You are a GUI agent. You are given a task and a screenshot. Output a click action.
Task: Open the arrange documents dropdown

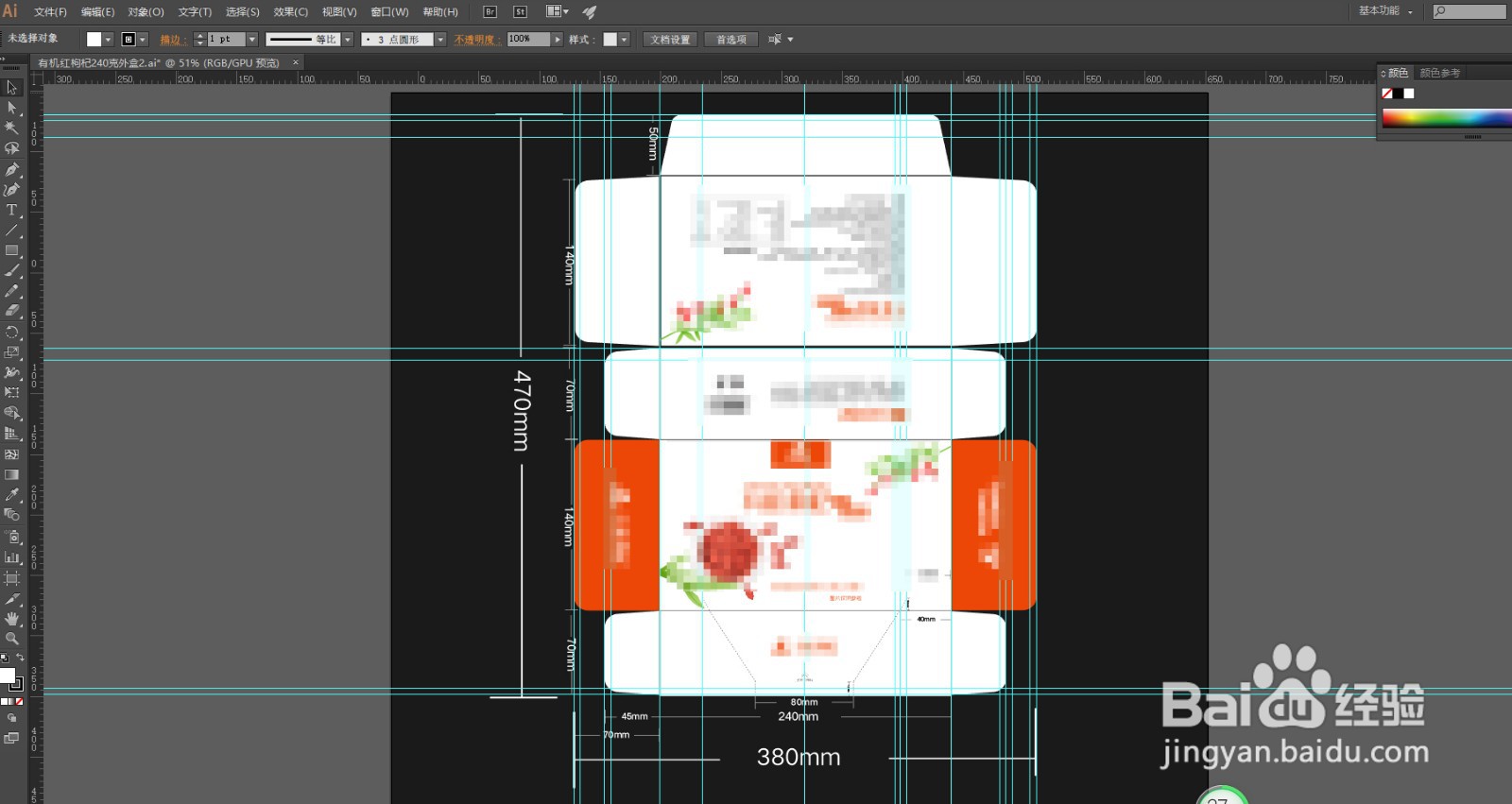point(558,12)
